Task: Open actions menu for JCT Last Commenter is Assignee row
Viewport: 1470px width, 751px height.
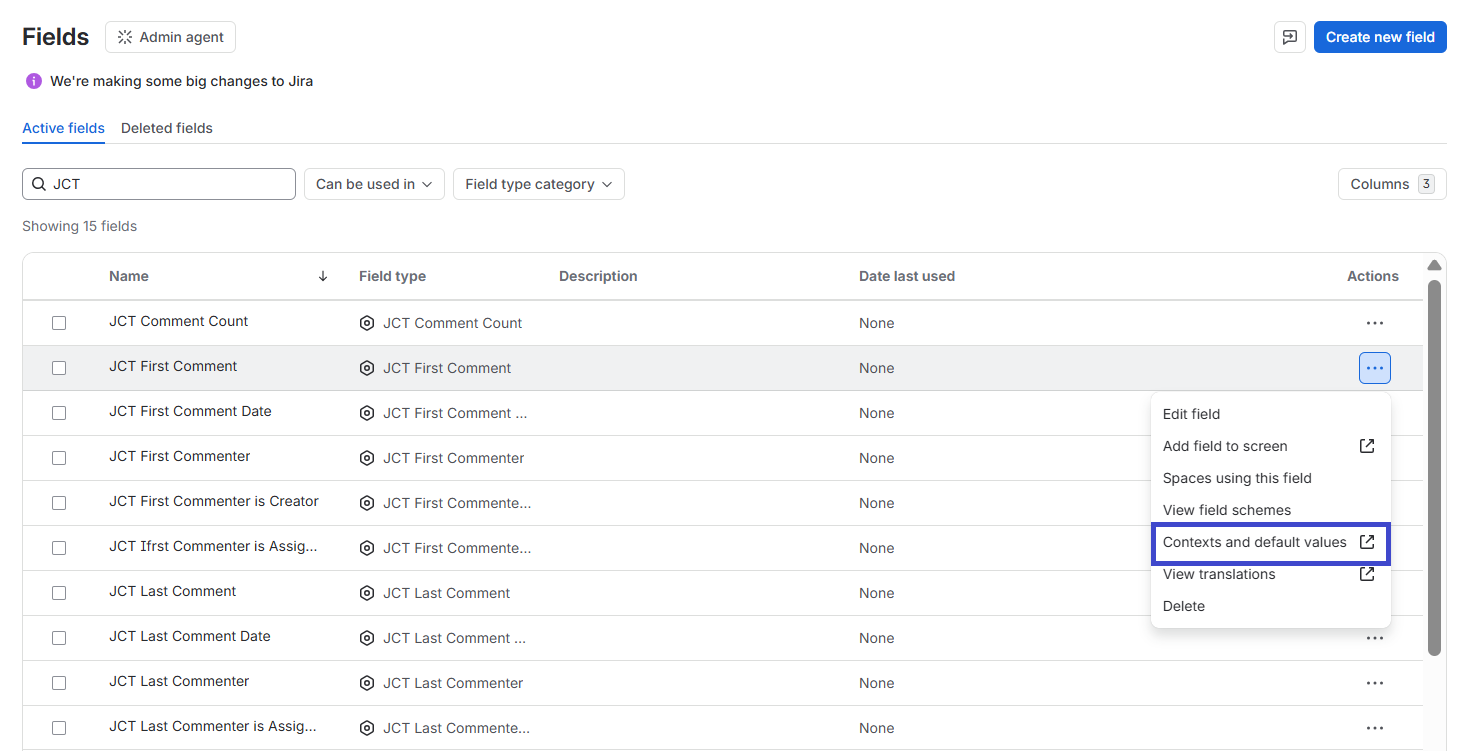Action: click(1375, 728)
